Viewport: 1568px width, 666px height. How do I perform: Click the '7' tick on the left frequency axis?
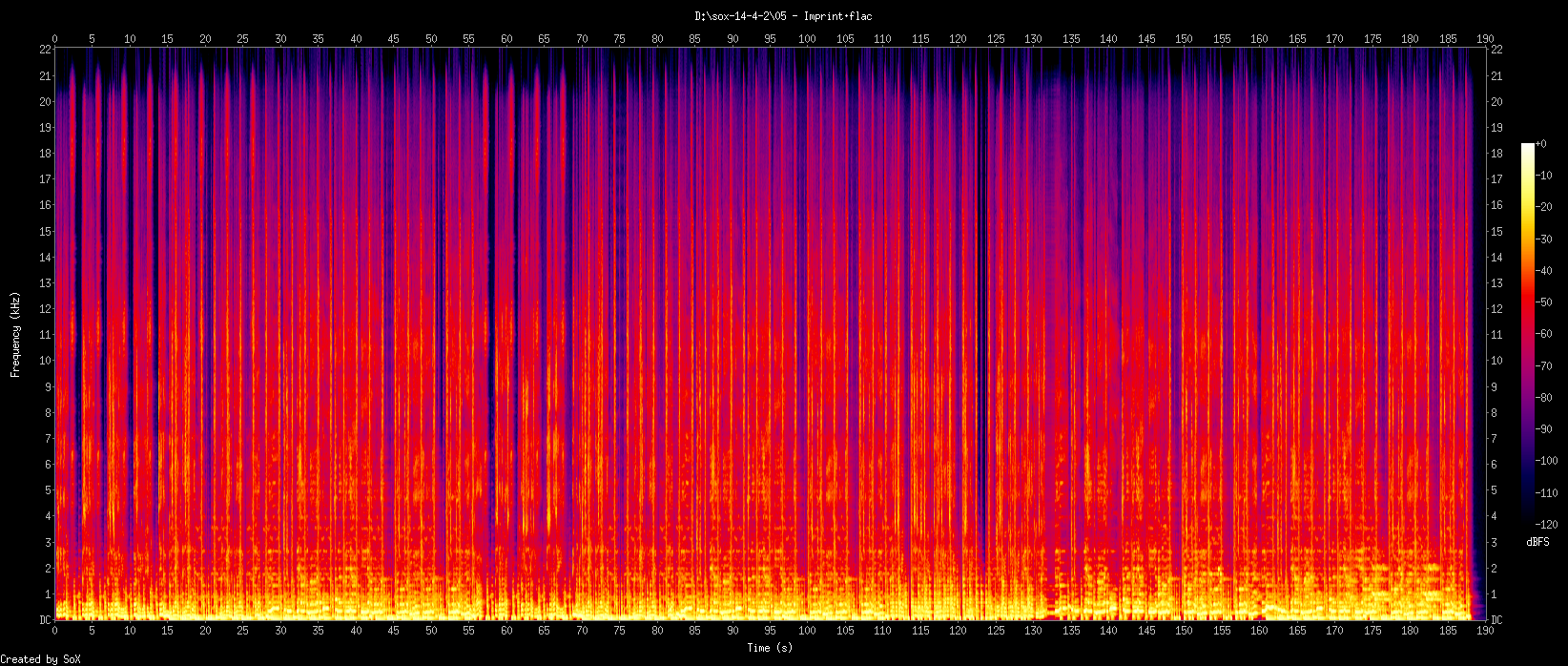[x=48, y=439]
